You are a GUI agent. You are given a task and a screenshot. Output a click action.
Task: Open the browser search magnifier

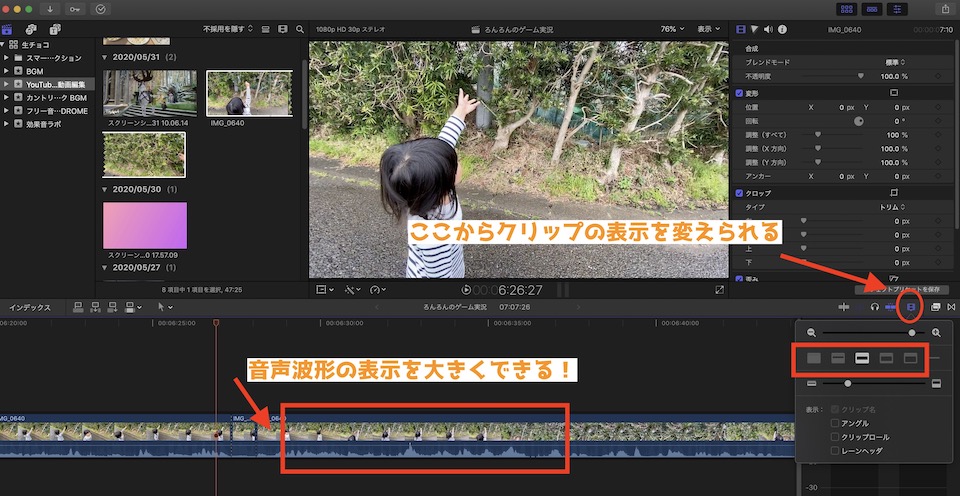pos(300,29)
